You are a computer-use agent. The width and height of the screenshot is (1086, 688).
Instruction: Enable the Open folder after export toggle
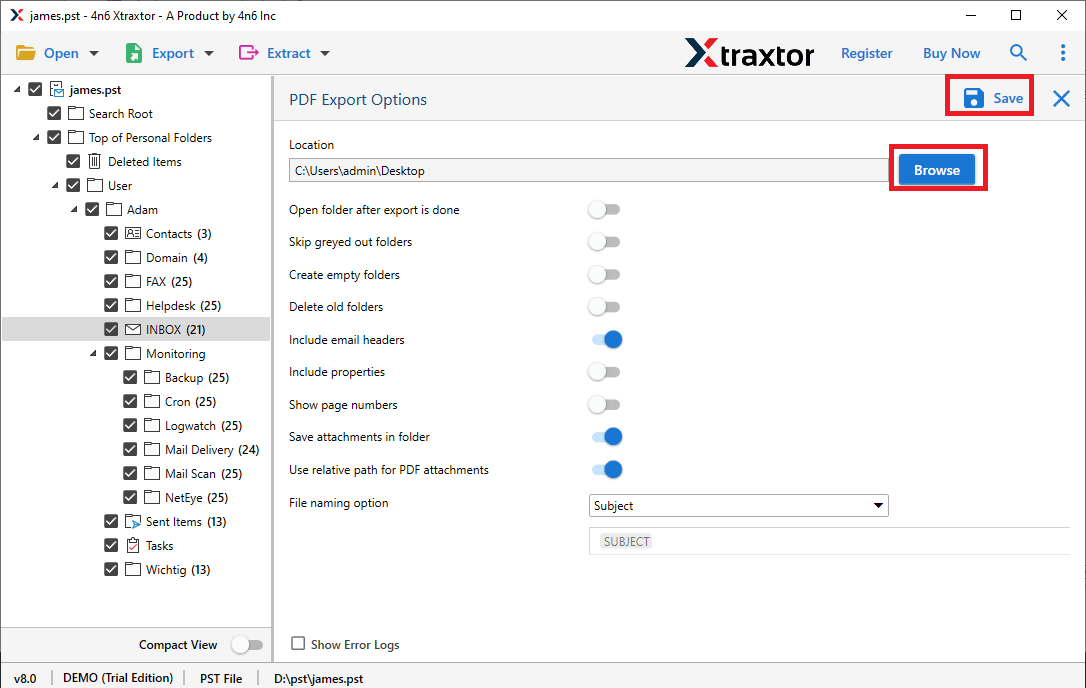click(x=605, y=210)
